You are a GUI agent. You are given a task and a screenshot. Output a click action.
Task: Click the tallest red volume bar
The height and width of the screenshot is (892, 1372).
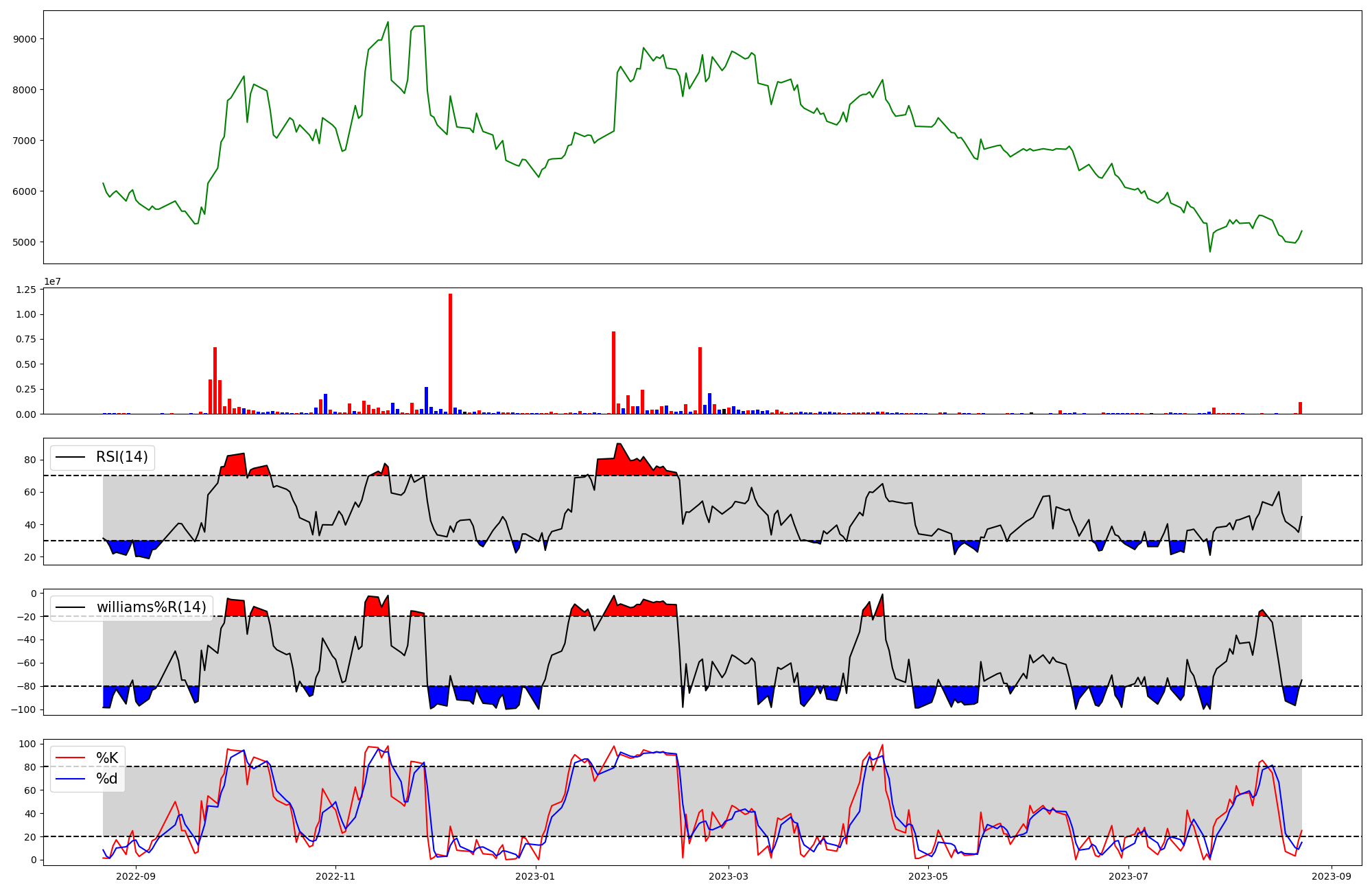[450, 353]
